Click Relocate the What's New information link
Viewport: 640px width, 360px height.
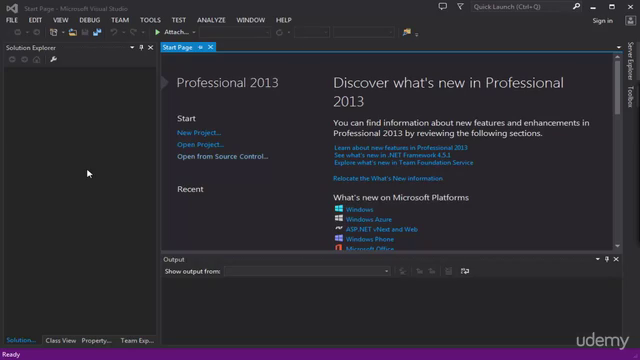388,178
